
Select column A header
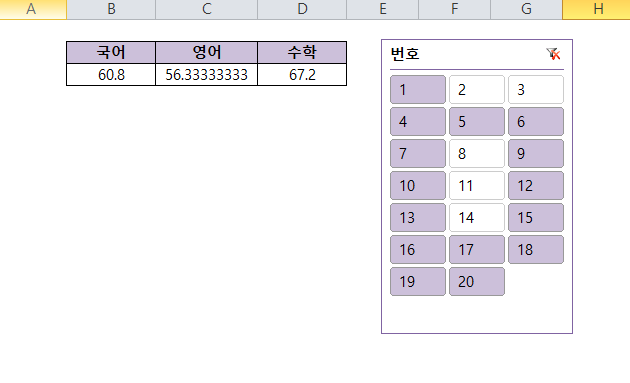point(33,9)
